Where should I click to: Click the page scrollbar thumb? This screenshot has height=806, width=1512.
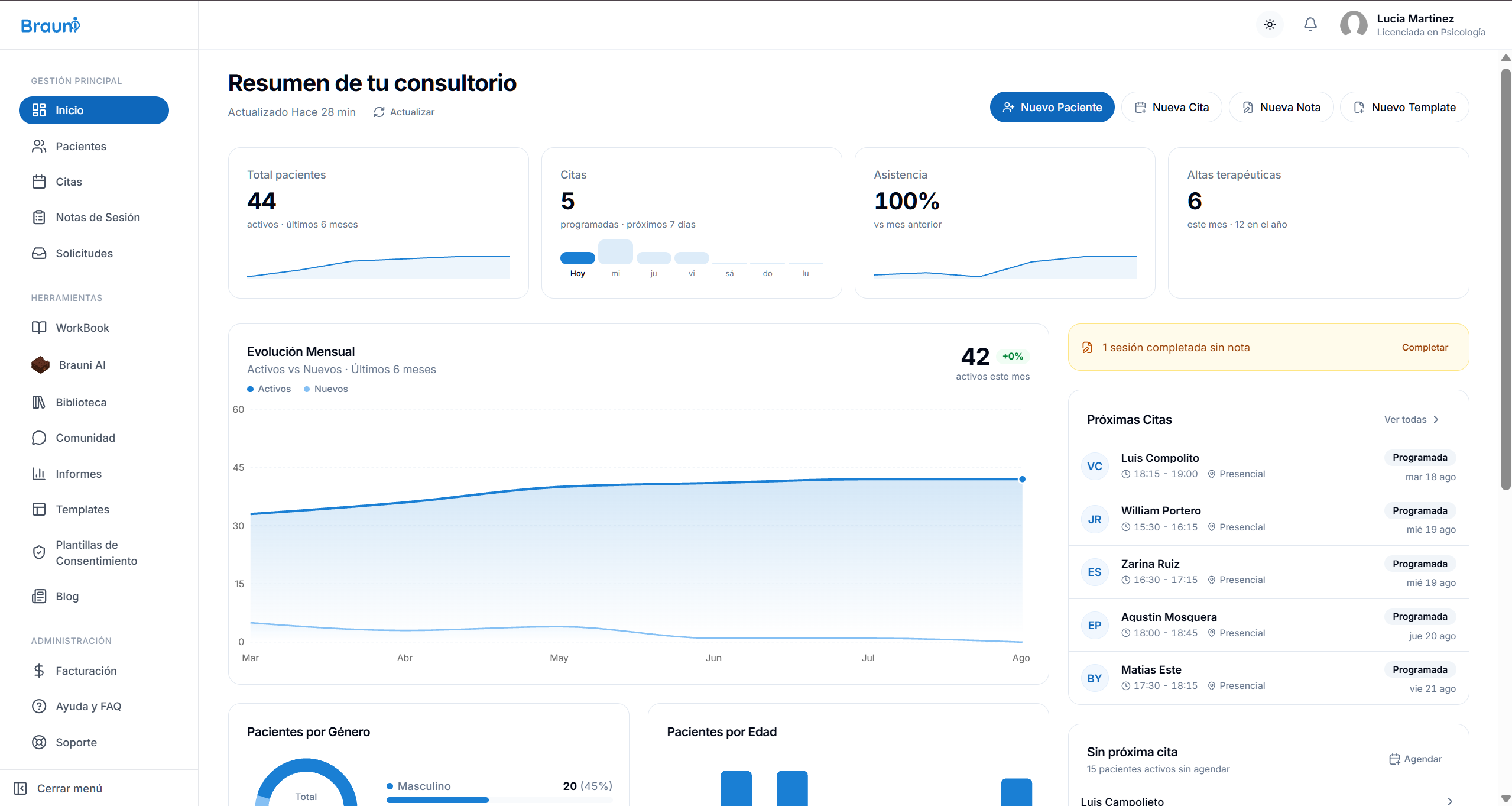(x=1505, y=278)
